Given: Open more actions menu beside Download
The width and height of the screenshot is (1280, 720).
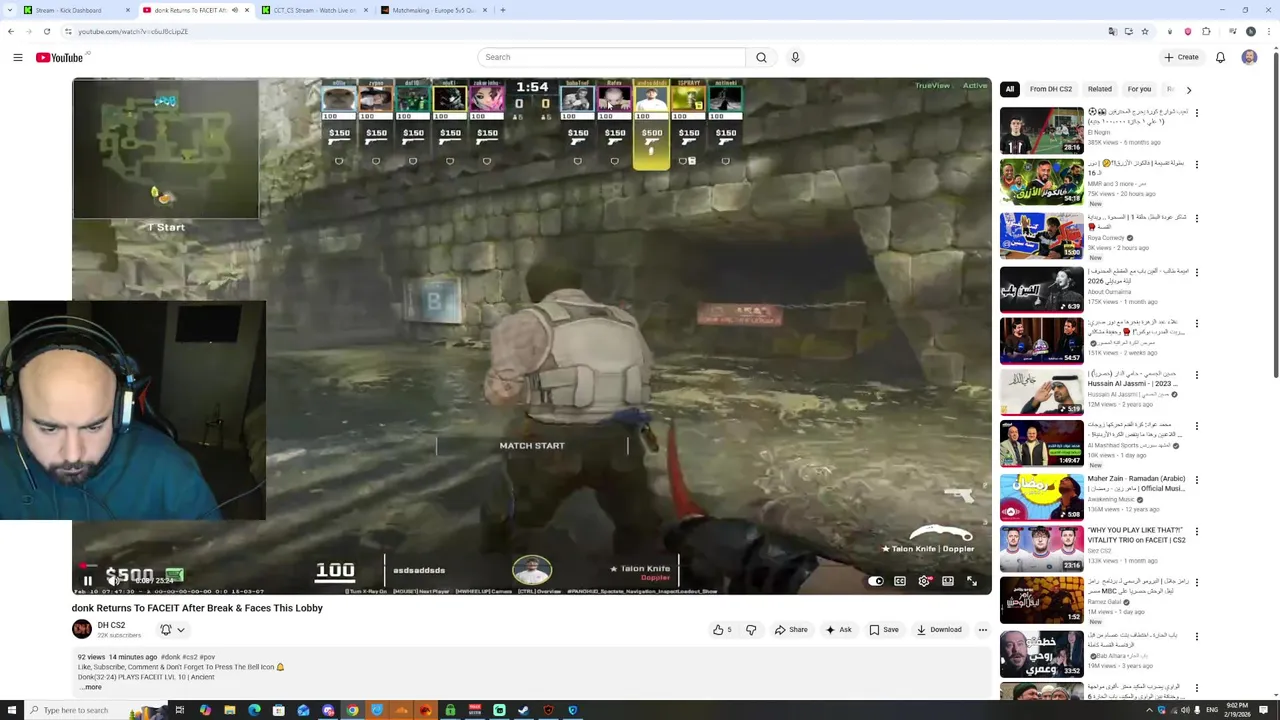Looking at the screenshot, I should tap(983, 630).
